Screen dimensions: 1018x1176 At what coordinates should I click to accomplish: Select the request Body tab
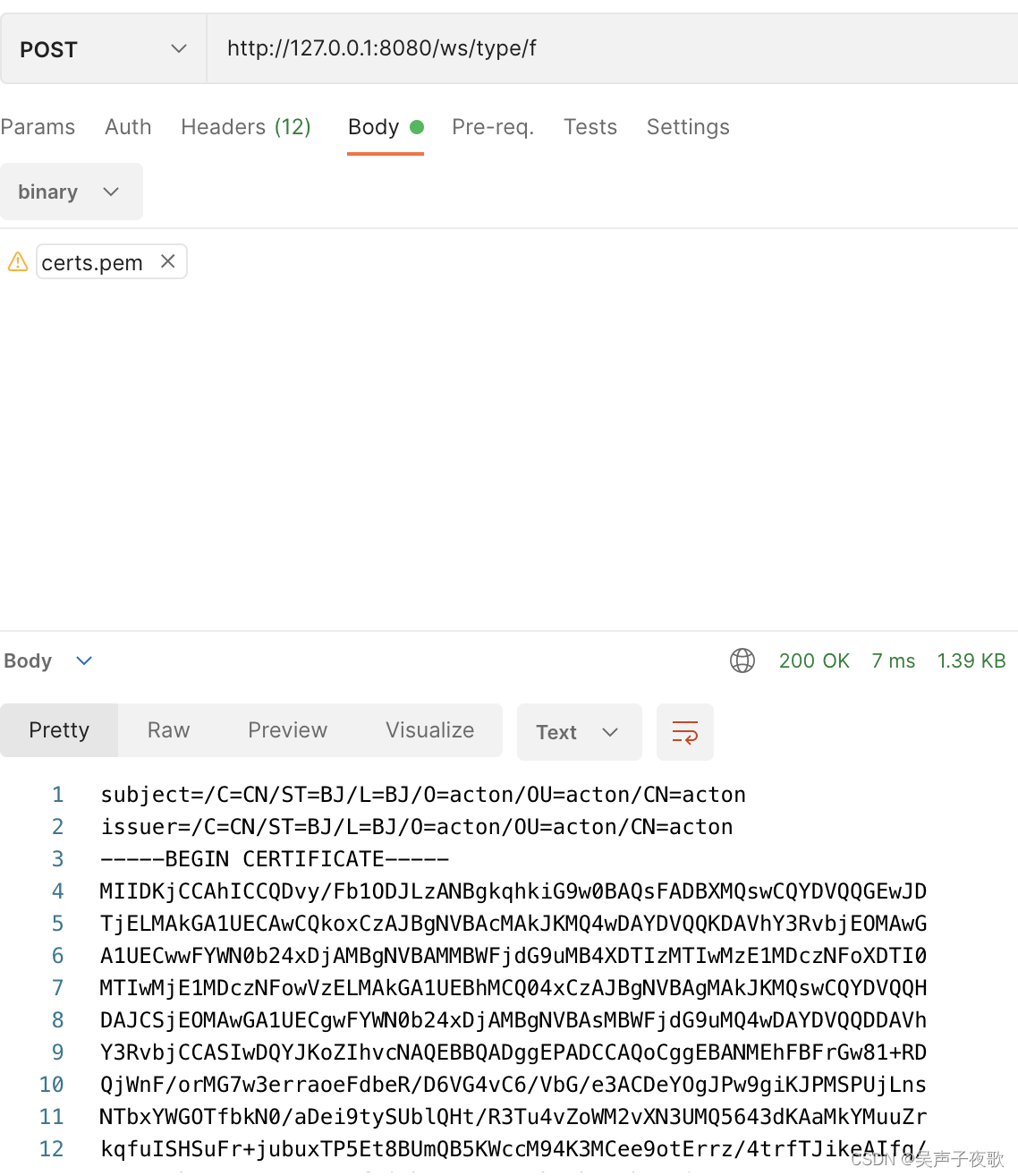coord(385,127)
